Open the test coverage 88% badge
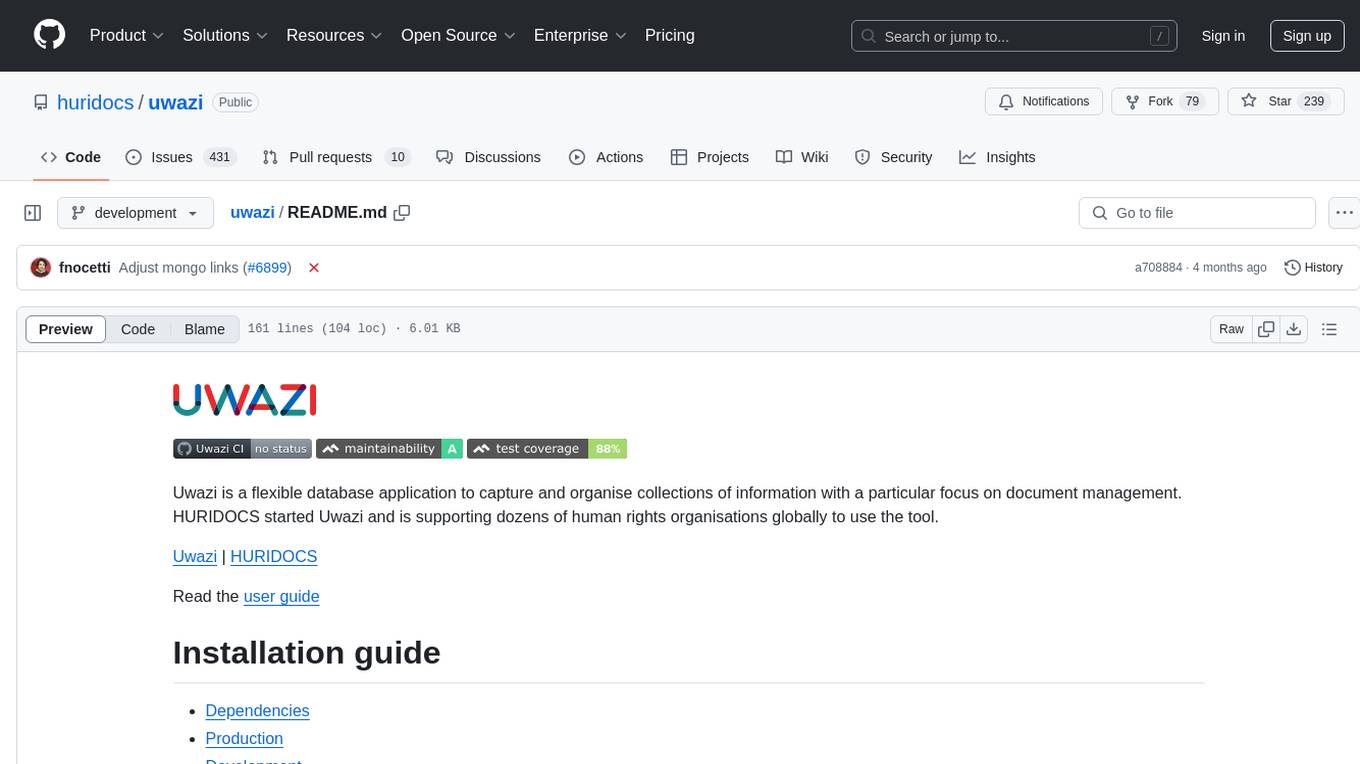Viewport: 1360px width, 764px height. pyautogui.click(x=547, y=449)
